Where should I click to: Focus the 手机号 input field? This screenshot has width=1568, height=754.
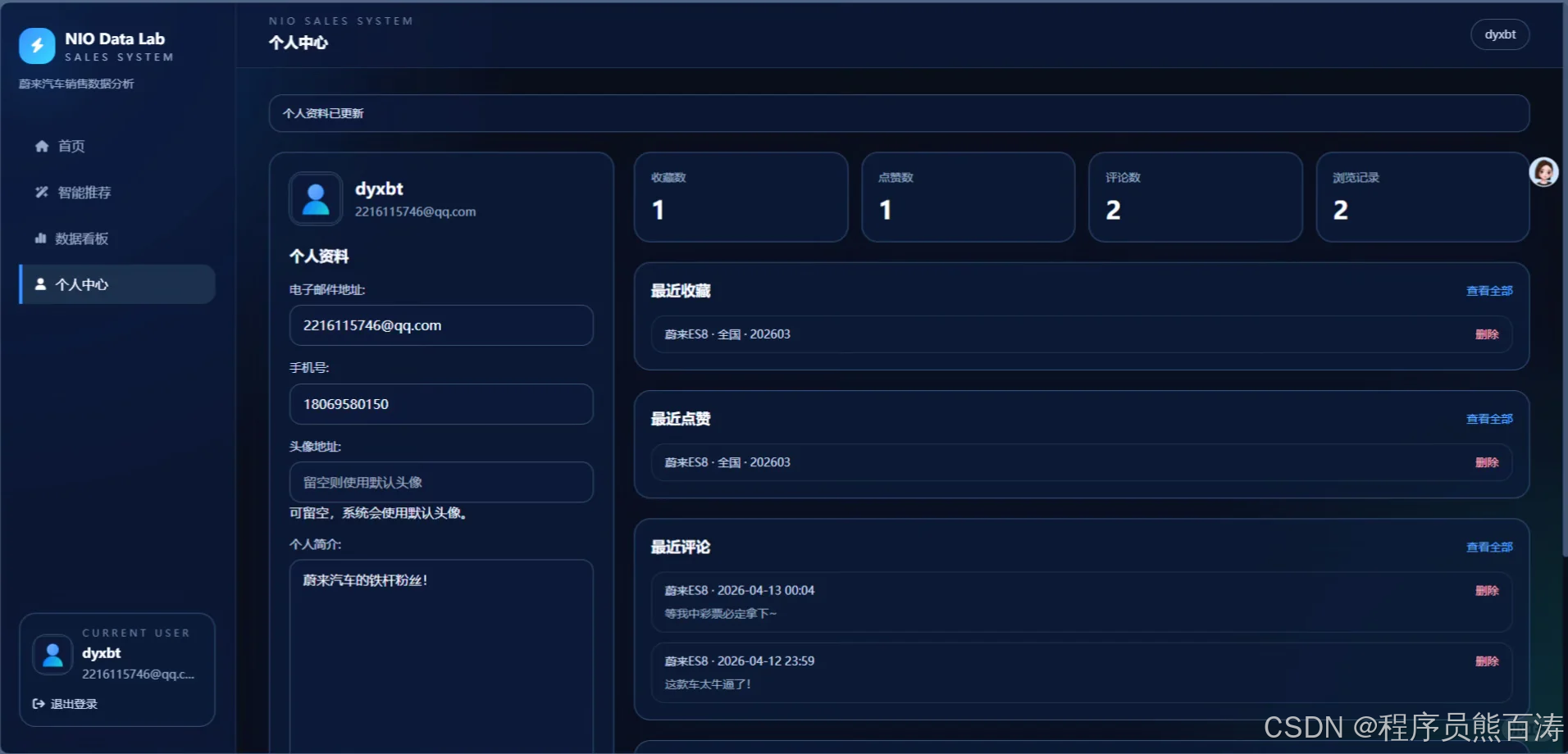coord(441,404)
